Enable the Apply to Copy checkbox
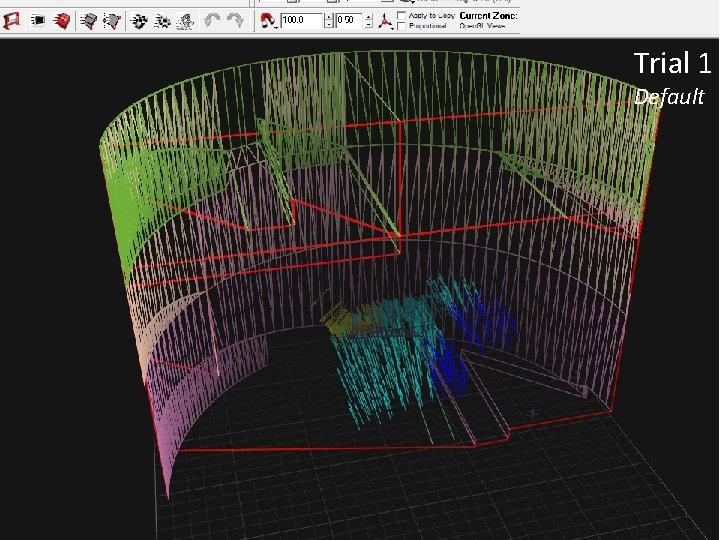This screenshot has width=720, height=540. [x=401, y=16]
